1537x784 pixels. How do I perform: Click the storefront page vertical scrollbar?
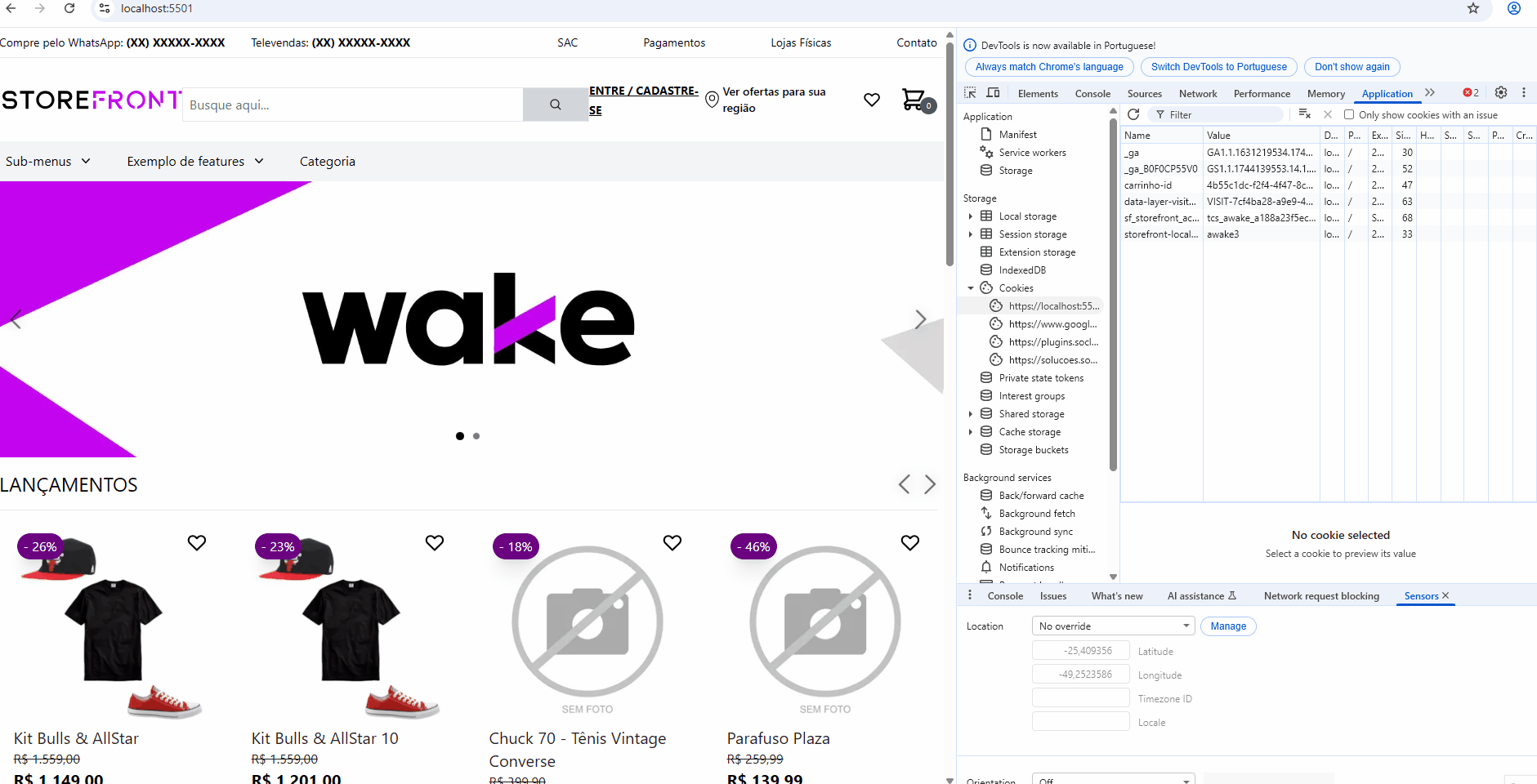(x=949, y=155)
